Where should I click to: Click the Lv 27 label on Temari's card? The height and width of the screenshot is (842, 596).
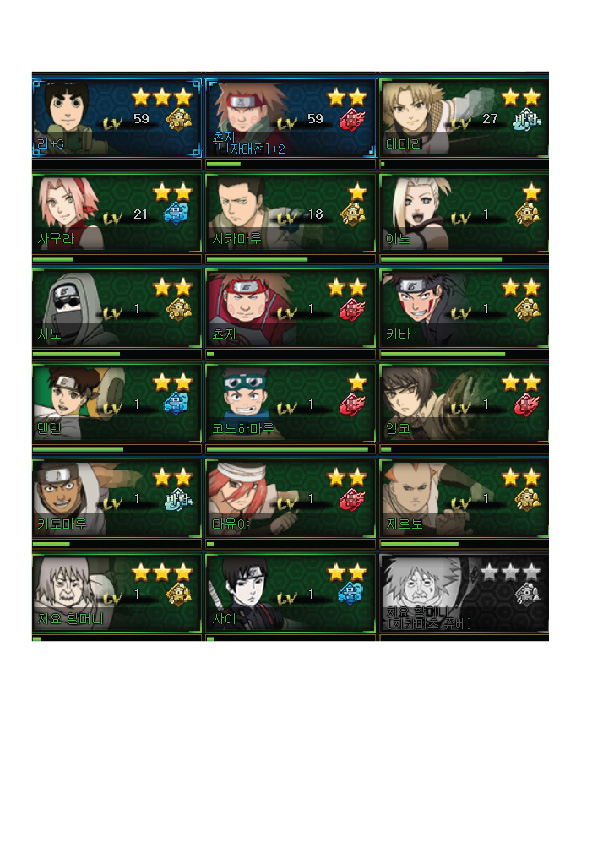point(474,119)
